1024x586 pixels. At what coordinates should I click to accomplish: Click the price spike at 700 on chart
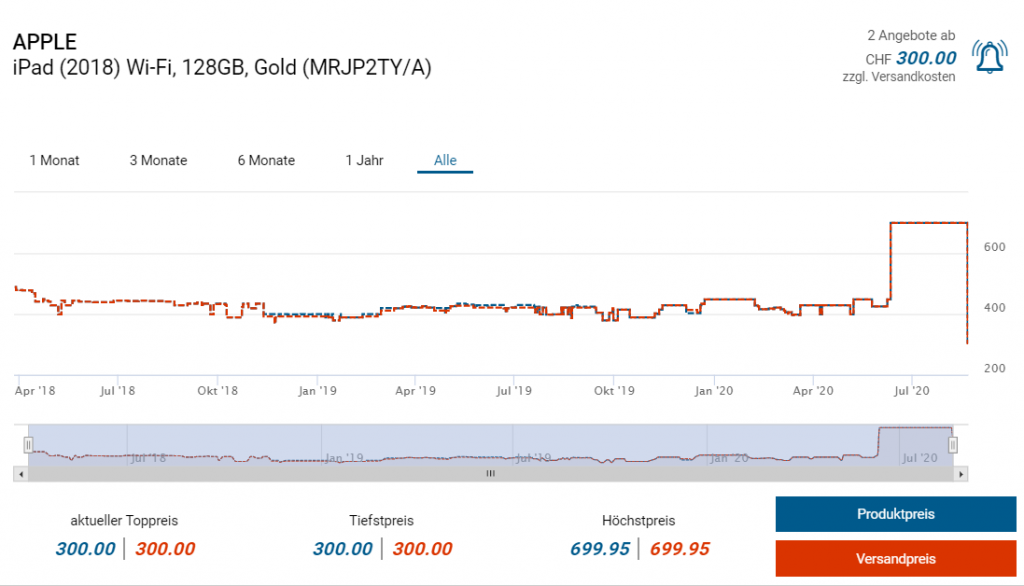[x=928, y=223]
